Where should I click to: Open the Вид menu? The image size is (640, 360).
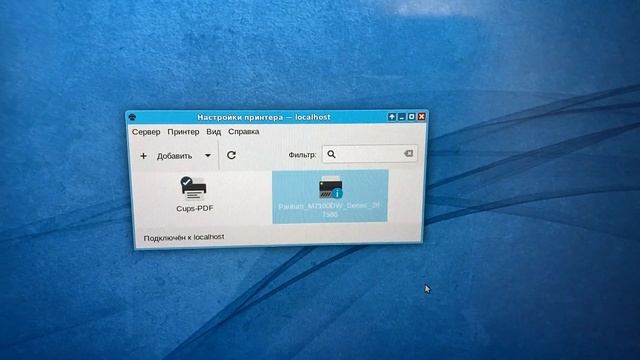[213, 132]
